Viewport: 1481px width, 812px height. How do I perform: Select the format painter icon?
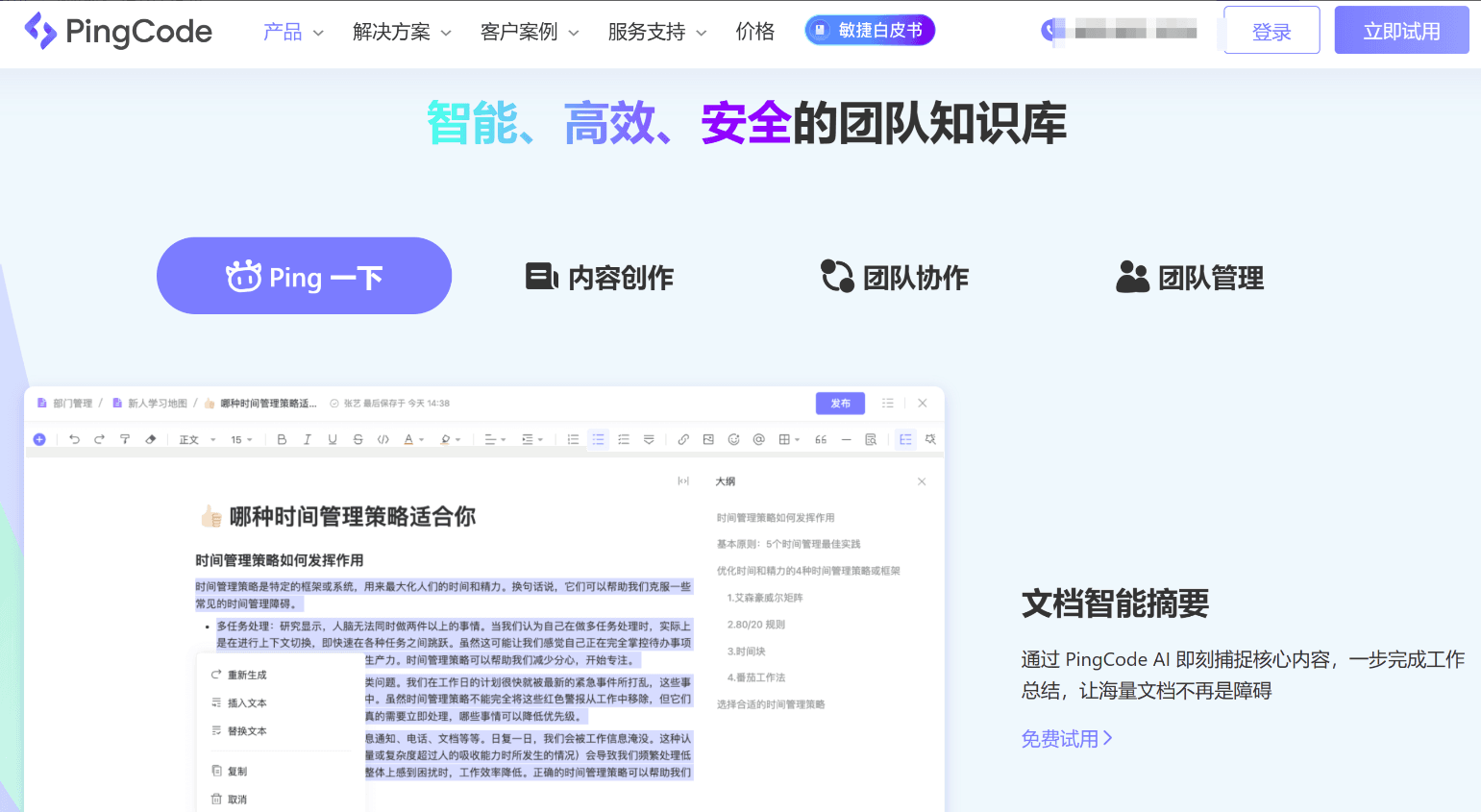pos(125,439)
